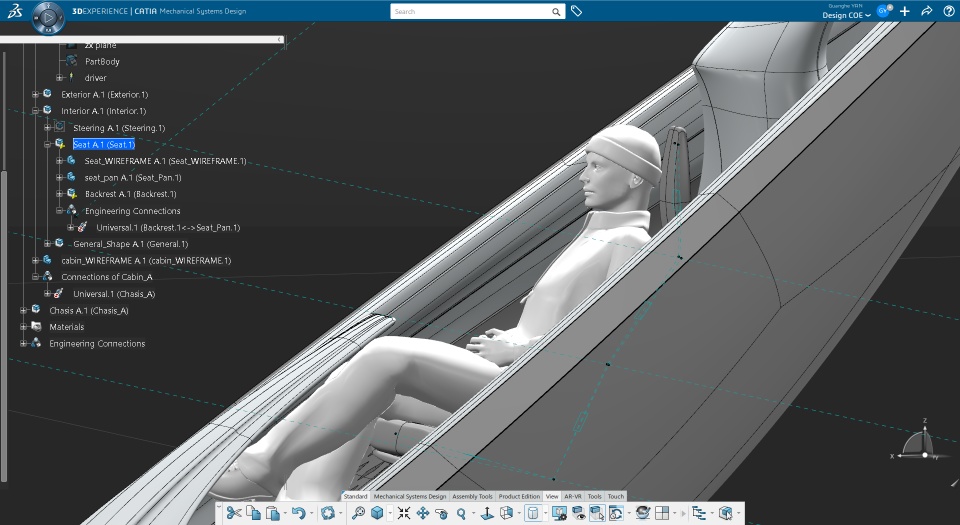Expand the Exterior A.1 node
The height and width of the screenshot is (525, 960).
point(36,94)
